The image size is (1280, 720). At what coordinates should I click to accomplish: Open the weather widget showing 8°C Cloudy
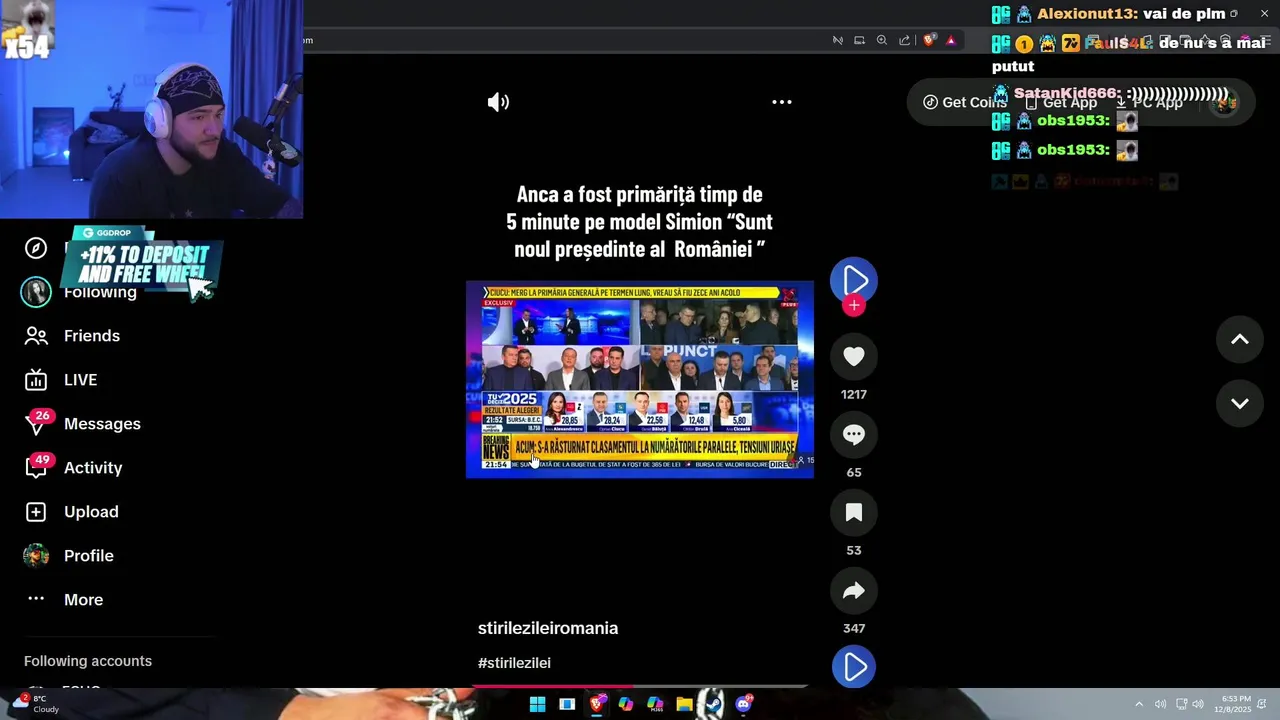35,704
